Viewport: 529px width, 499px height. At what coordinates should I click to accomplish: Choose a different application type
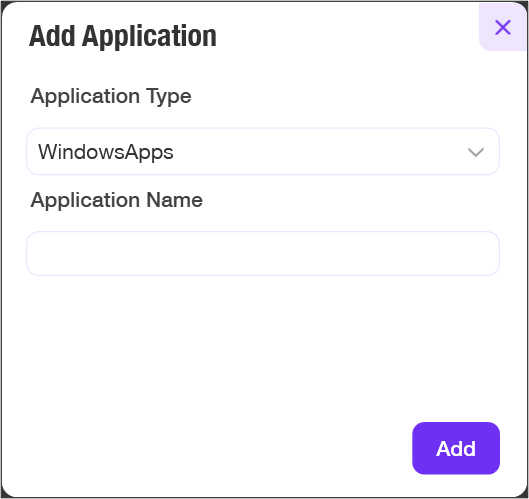(263, 151)
